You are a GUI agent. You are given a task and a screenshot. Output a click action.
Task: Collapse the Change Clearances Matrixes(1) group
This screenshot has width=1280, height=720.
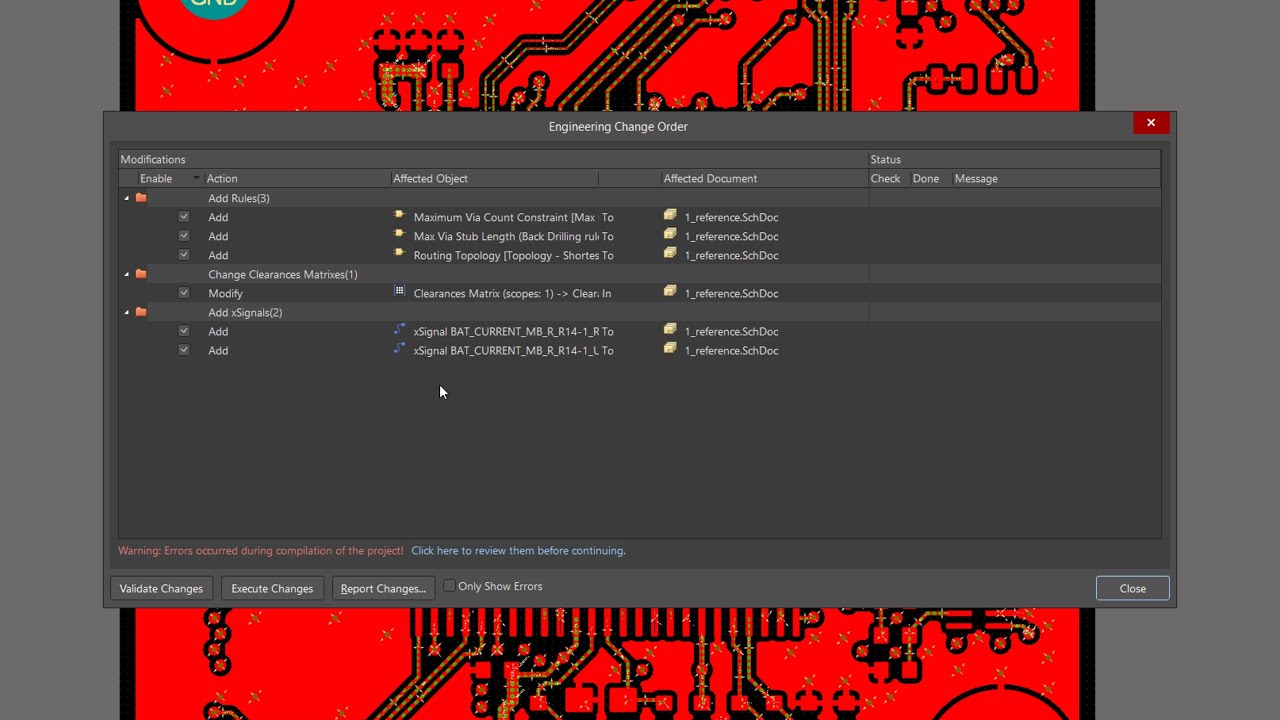(x=127, y=275)
